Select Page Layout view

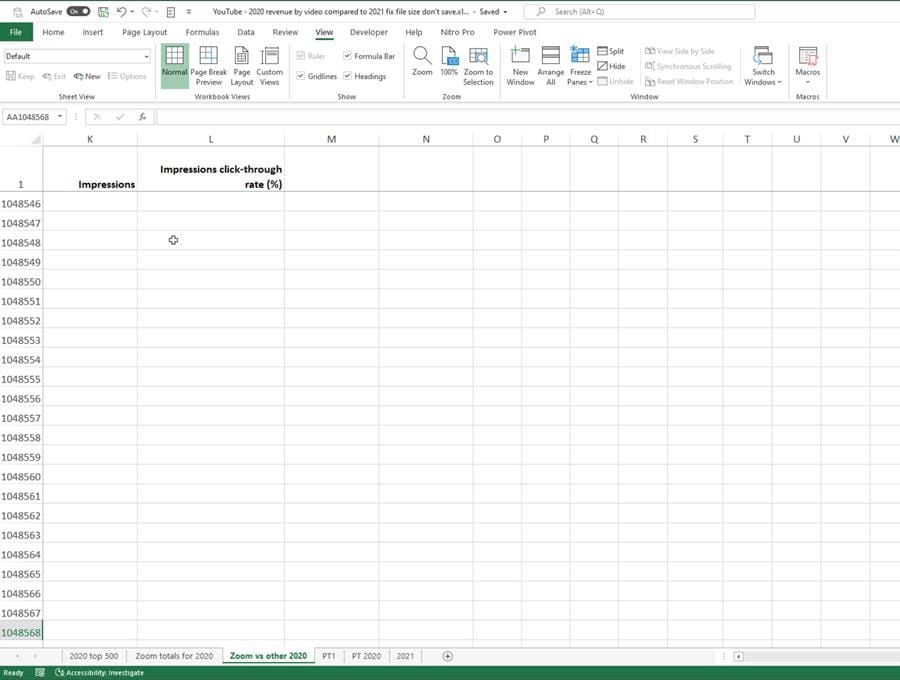click(240, 65)
